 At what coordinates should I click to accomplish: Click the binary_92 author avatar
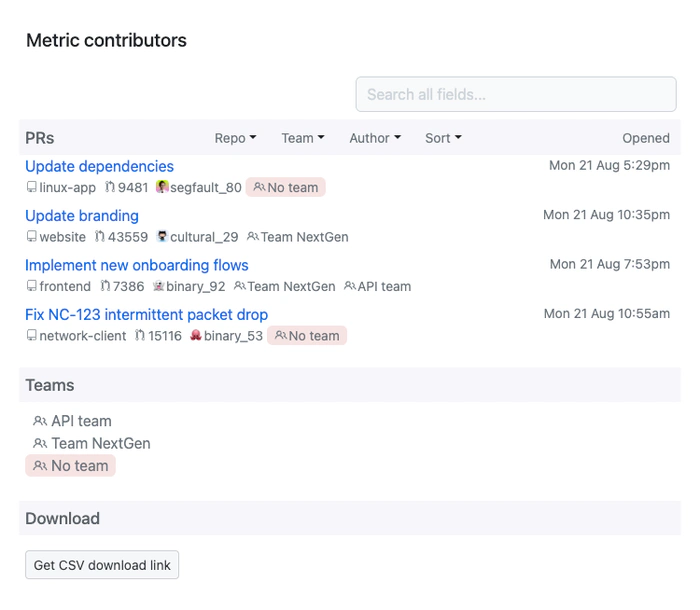coord(158,286)
